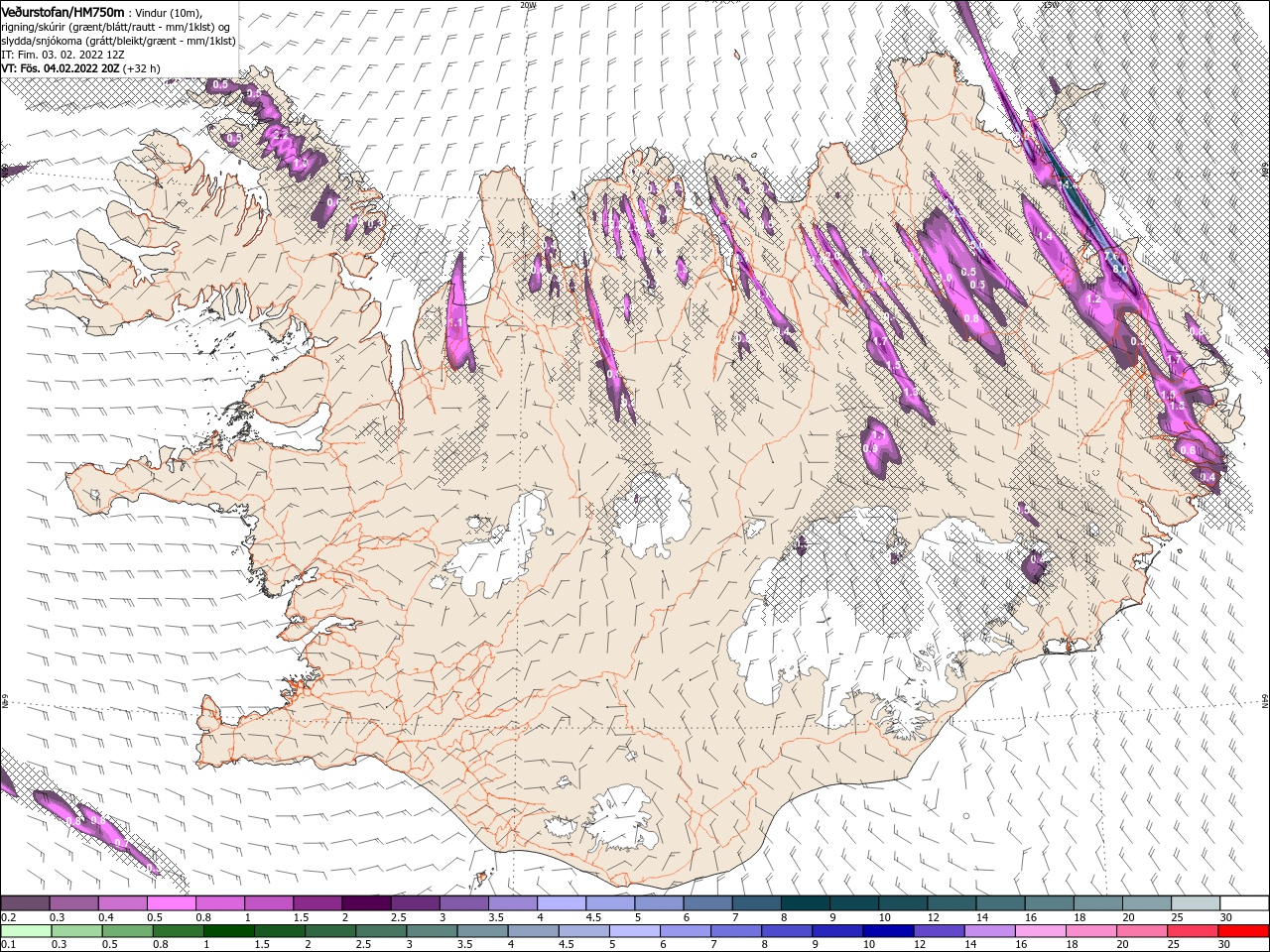
Task: Click the 'Veðurstofan/HM750m' title text
Action: 63,11
